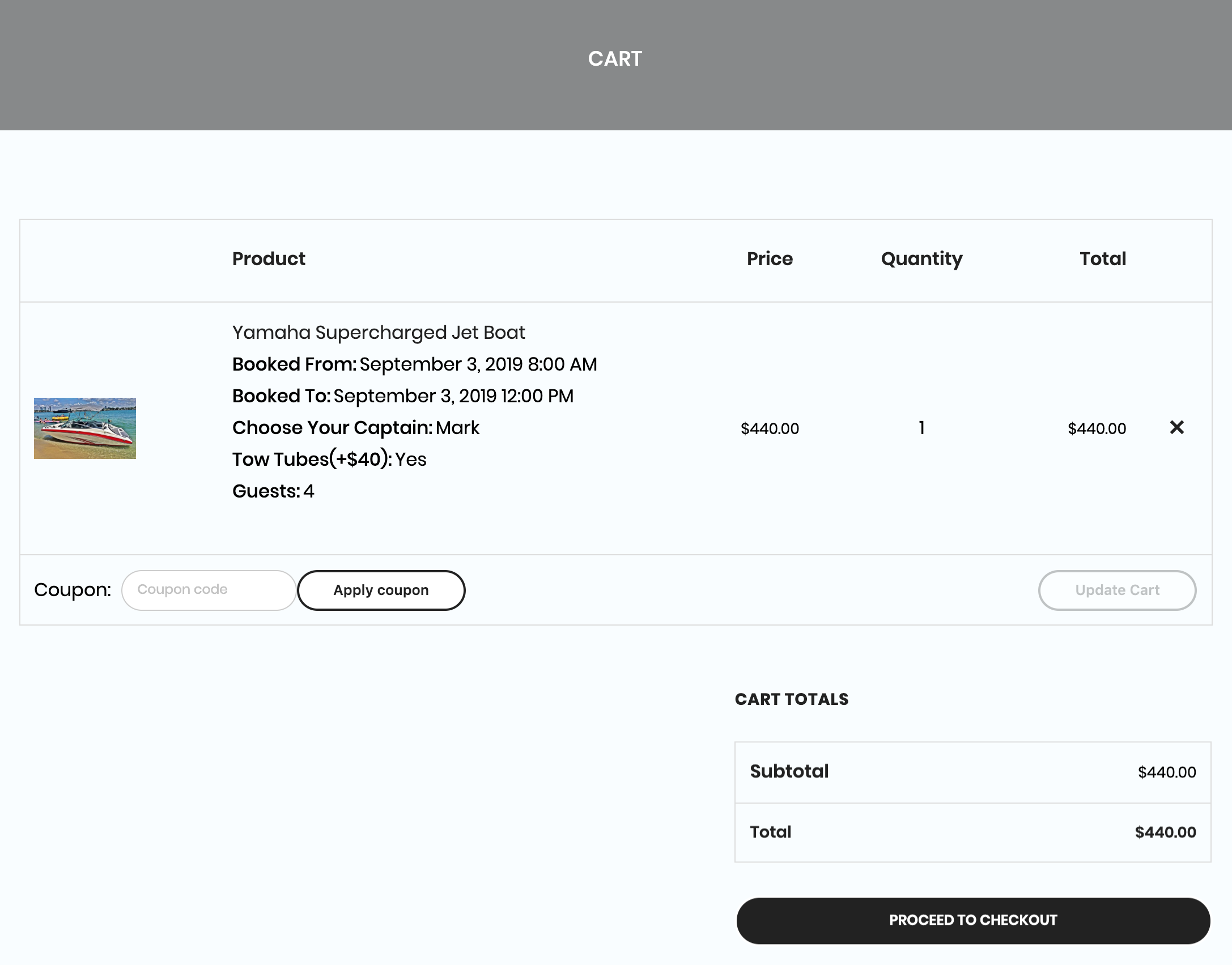Open the jet boat product thumbnail
1232x965 pixels.
coord(85,428)
